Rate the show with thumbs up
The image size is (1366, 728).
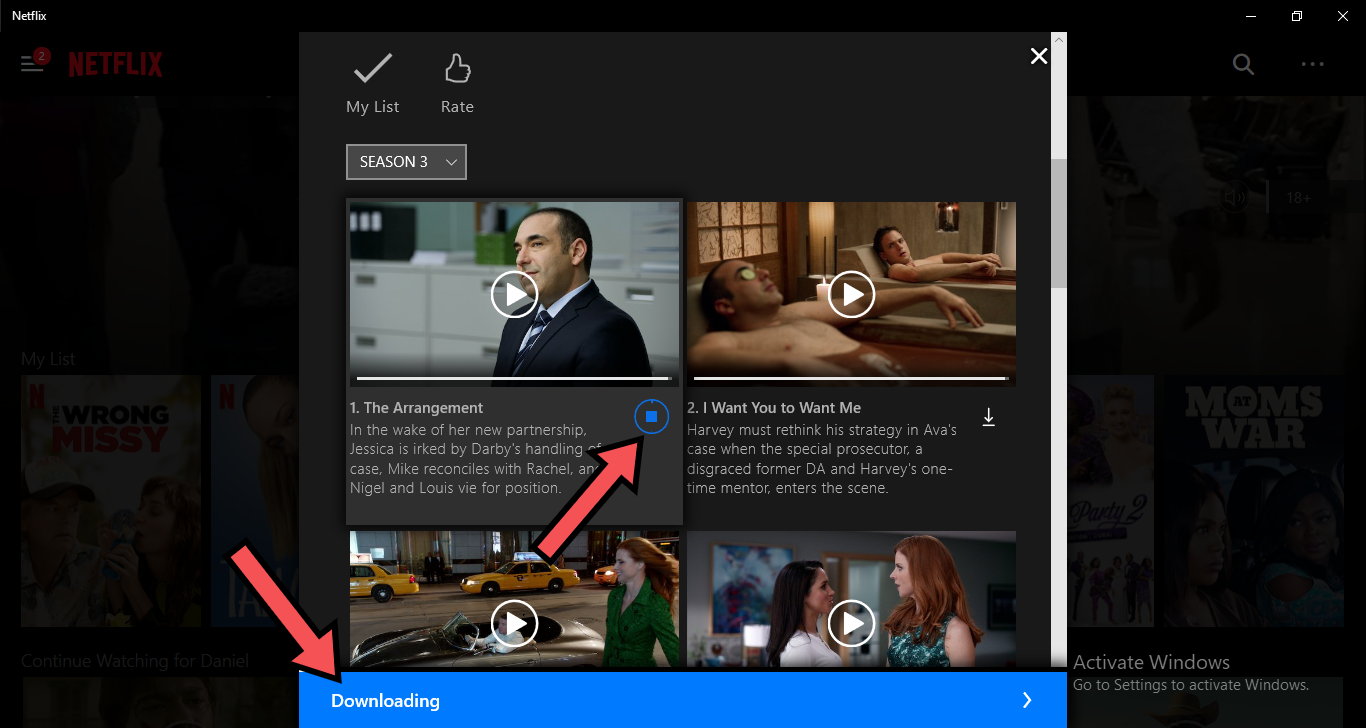click(x=457, y=69)
